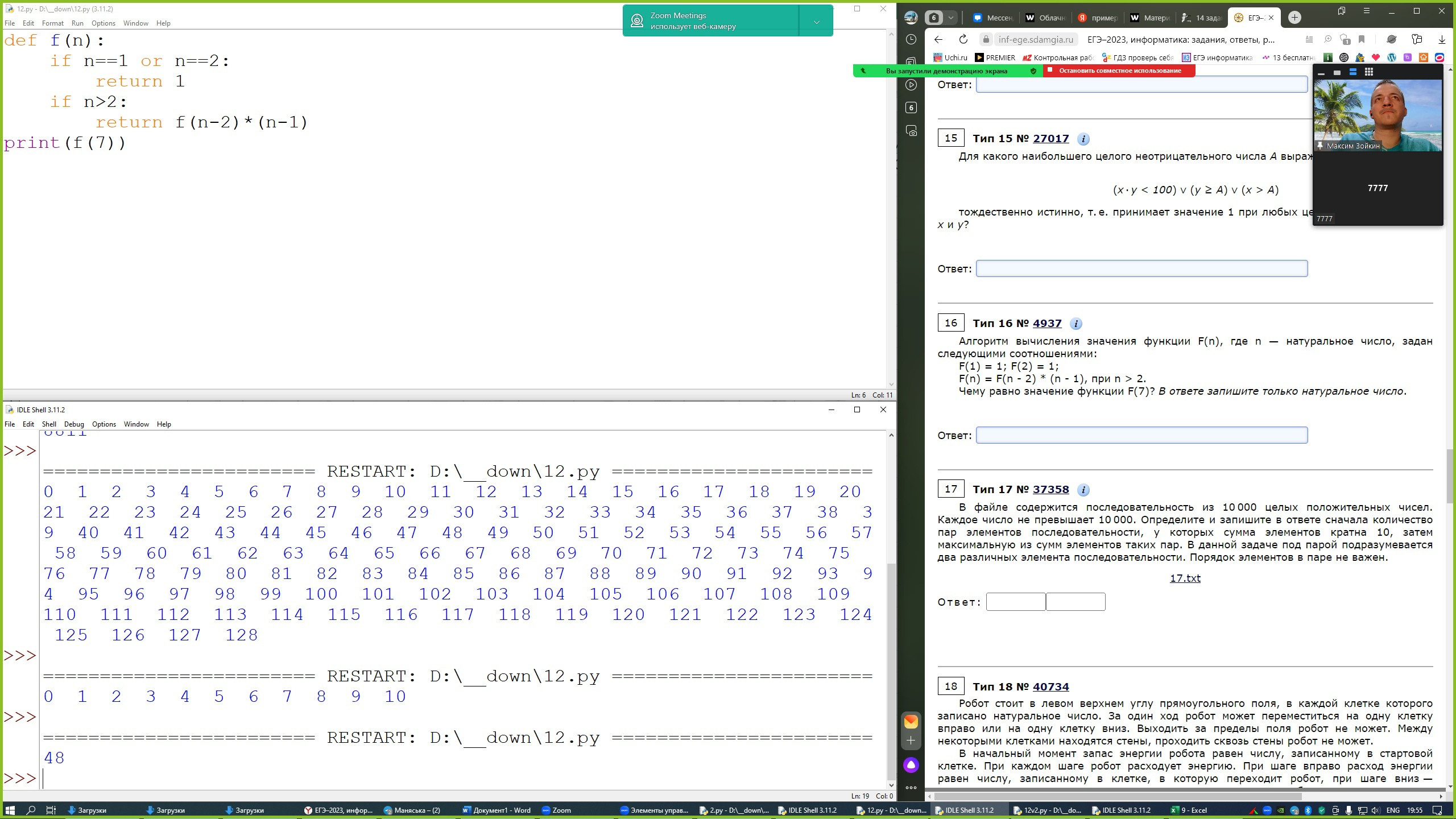This screenshot has width=1456, height=819.
Task: Open mail icon in browser sidebar
Action: [x=911, y=721]
